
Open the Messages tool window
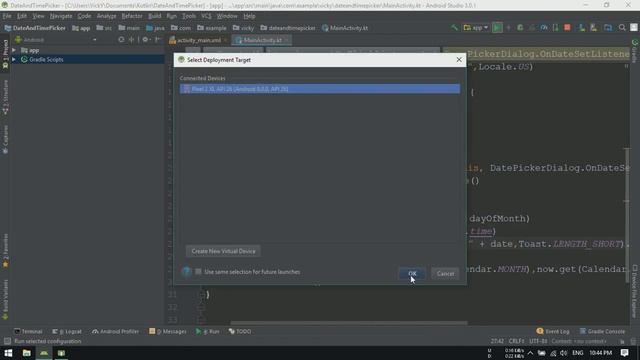(168, 331)
